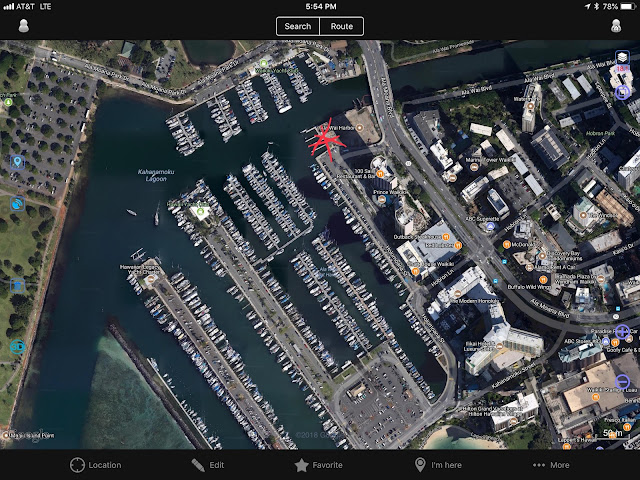This screenshot has width=640, height=480.
Task: Select the McDonald's restaurant marker
Action: (x=507, y=244)
